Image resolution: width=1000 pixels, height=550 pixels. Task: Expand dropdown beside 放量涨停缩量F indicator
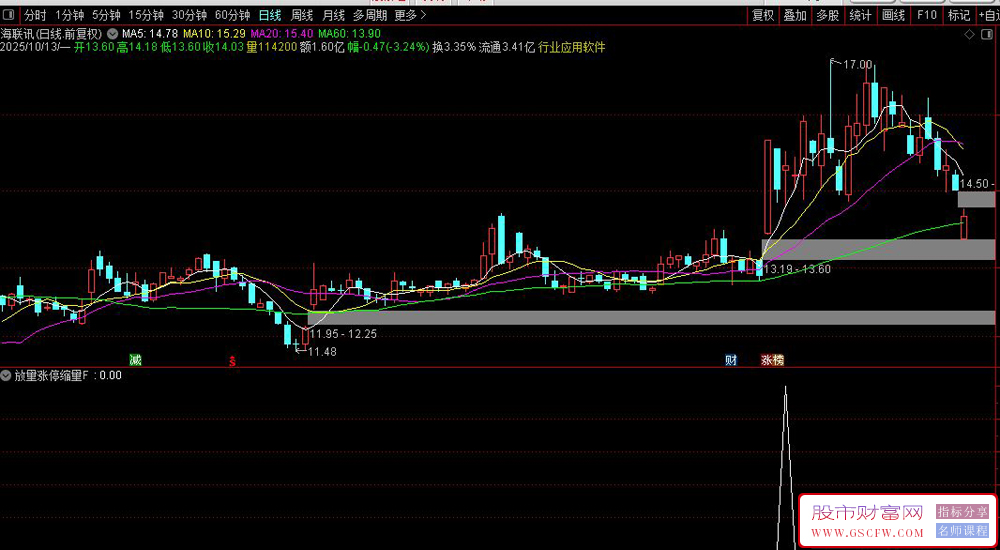[8, 376]
